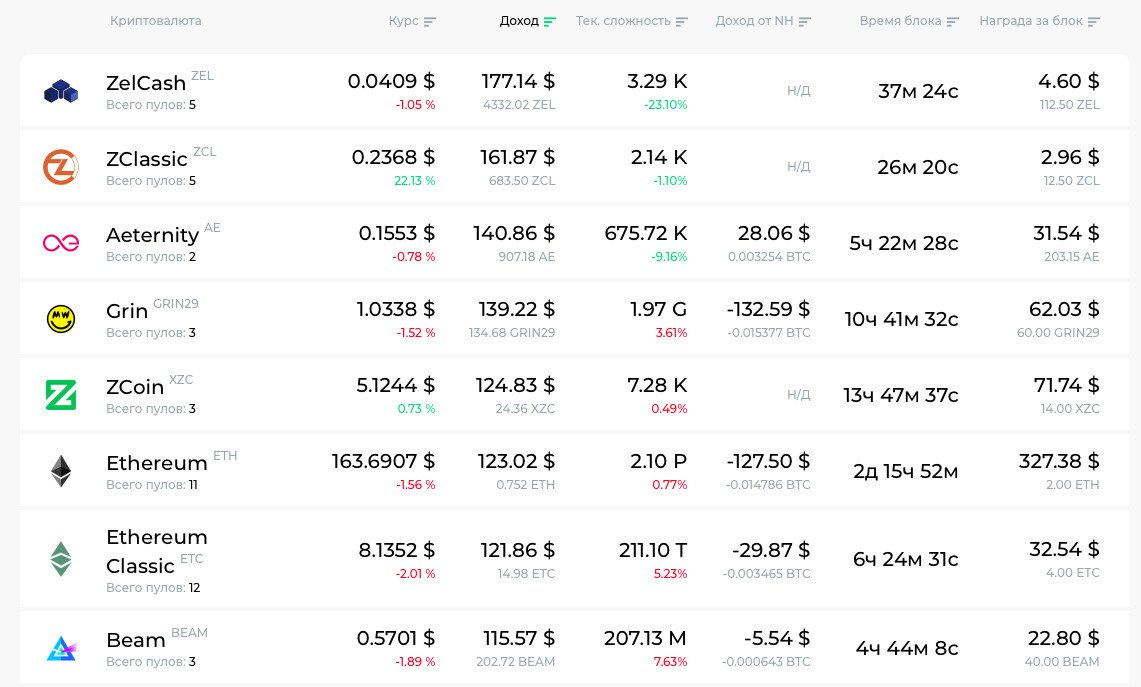
Task: Click sort icon next to Доход от NH
Action: click(804, 21)
